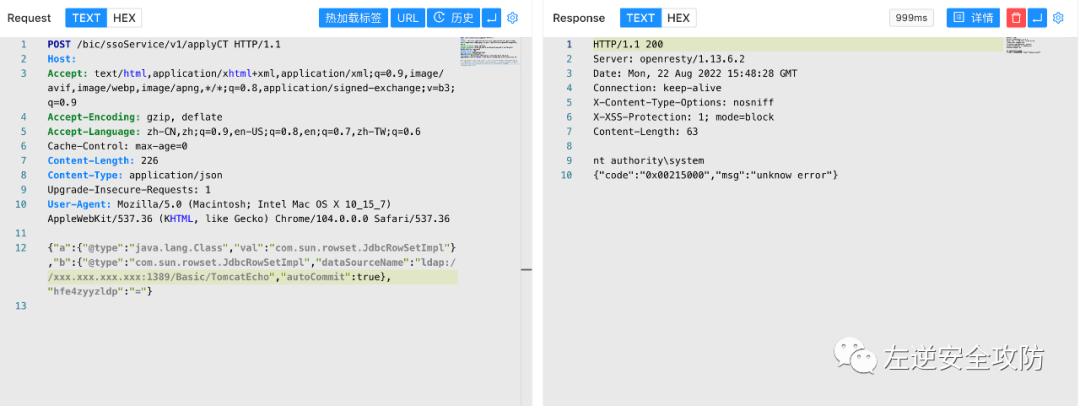Click the 热加载标签 button
Viewport: 1080px width, 406px height.
(x=353, y=18)
